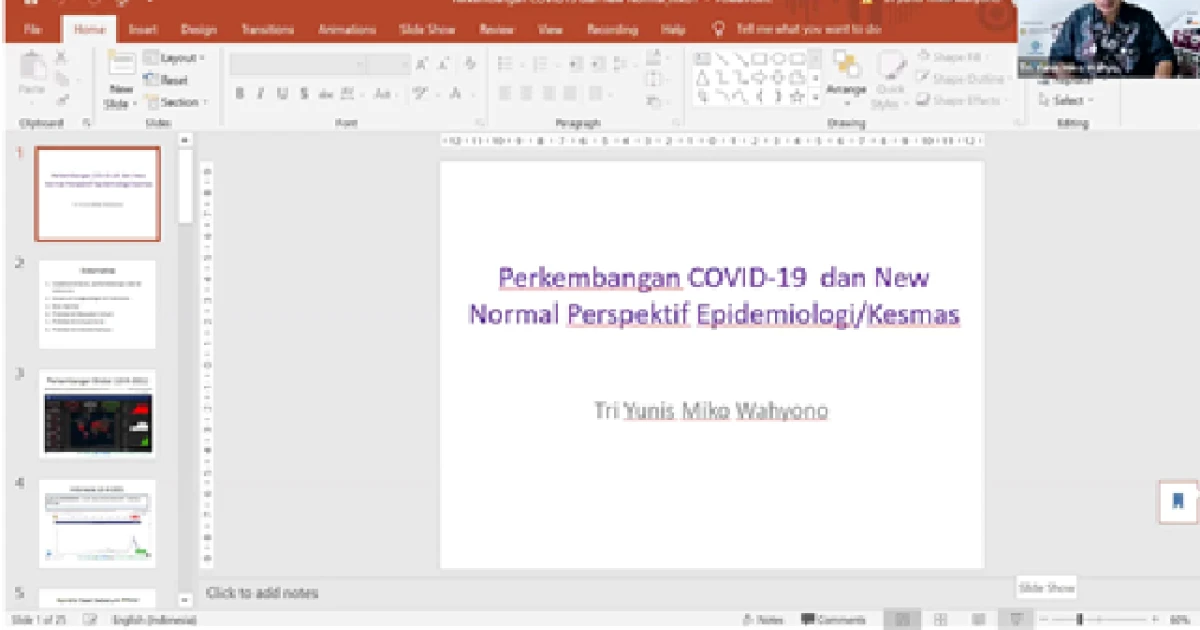This screenshot has height=630, width=1200.
Task: Click the Tell me what you want search
Action: coord(799,30)
